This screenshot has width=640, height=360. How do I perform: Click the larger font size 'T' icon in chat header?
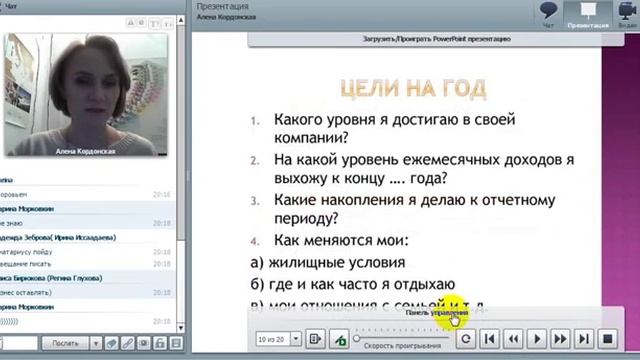[x=154, y=24]
